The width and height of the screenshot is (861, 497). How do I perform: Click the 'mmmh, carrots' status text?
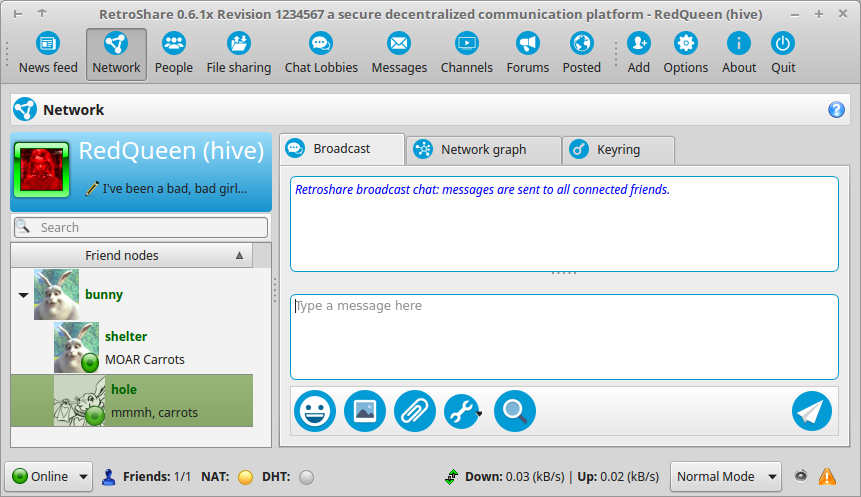(154, 412)
